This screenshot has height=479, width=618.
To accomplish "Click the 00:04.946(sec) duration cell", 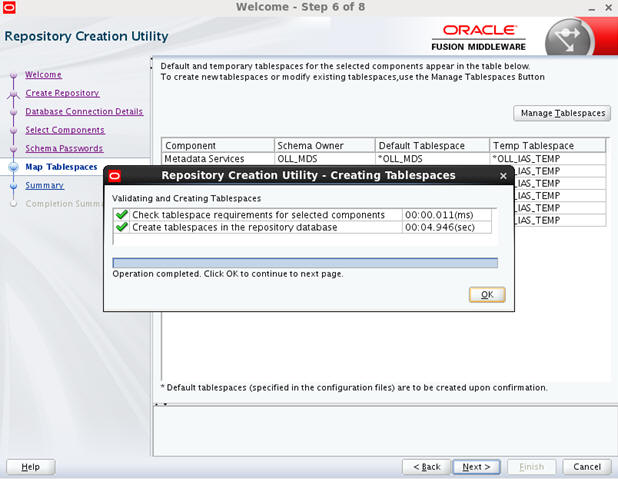I will tap(447, 227).
